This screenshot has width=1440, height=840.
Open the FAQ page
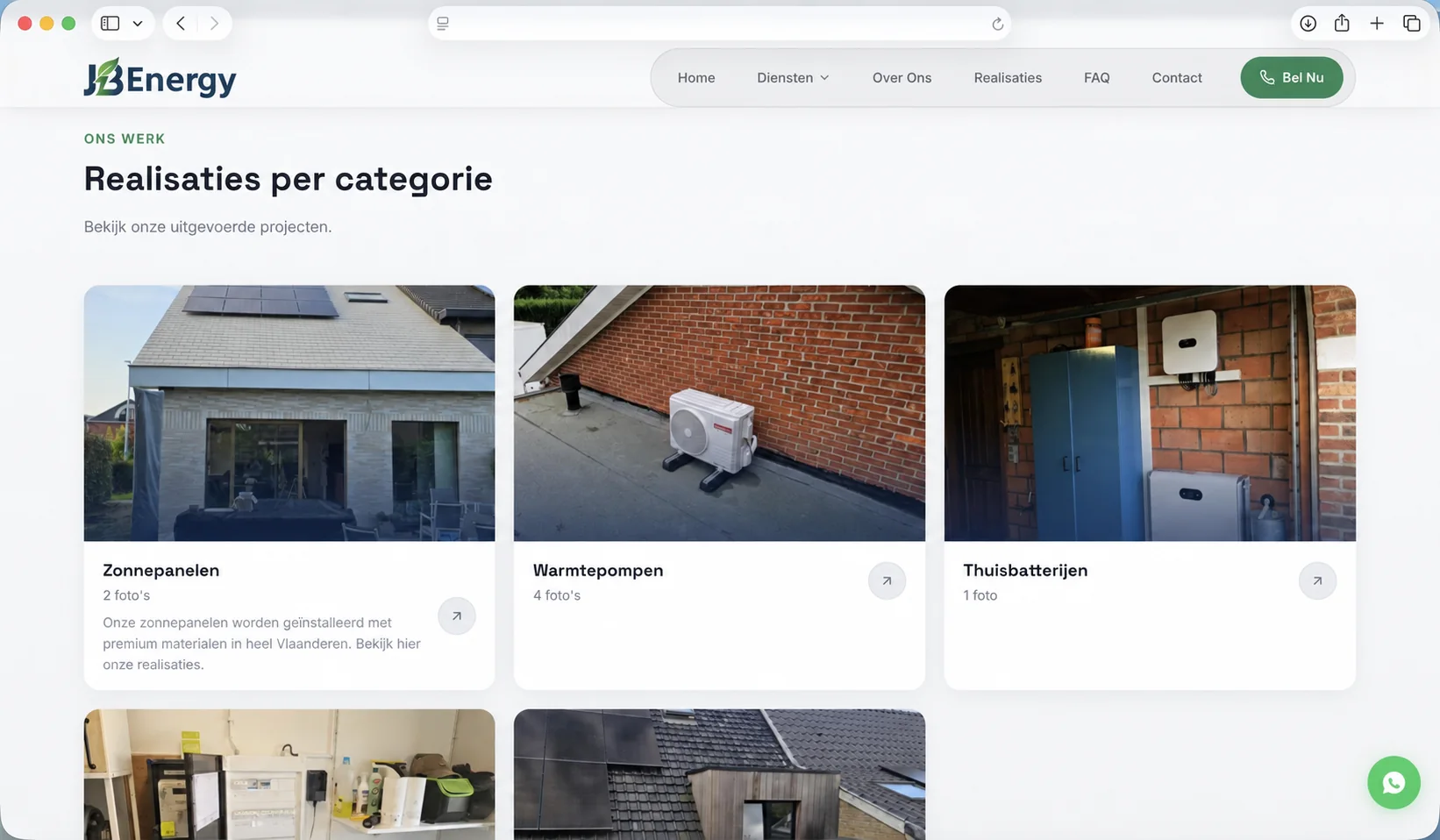click(1096, 78)
